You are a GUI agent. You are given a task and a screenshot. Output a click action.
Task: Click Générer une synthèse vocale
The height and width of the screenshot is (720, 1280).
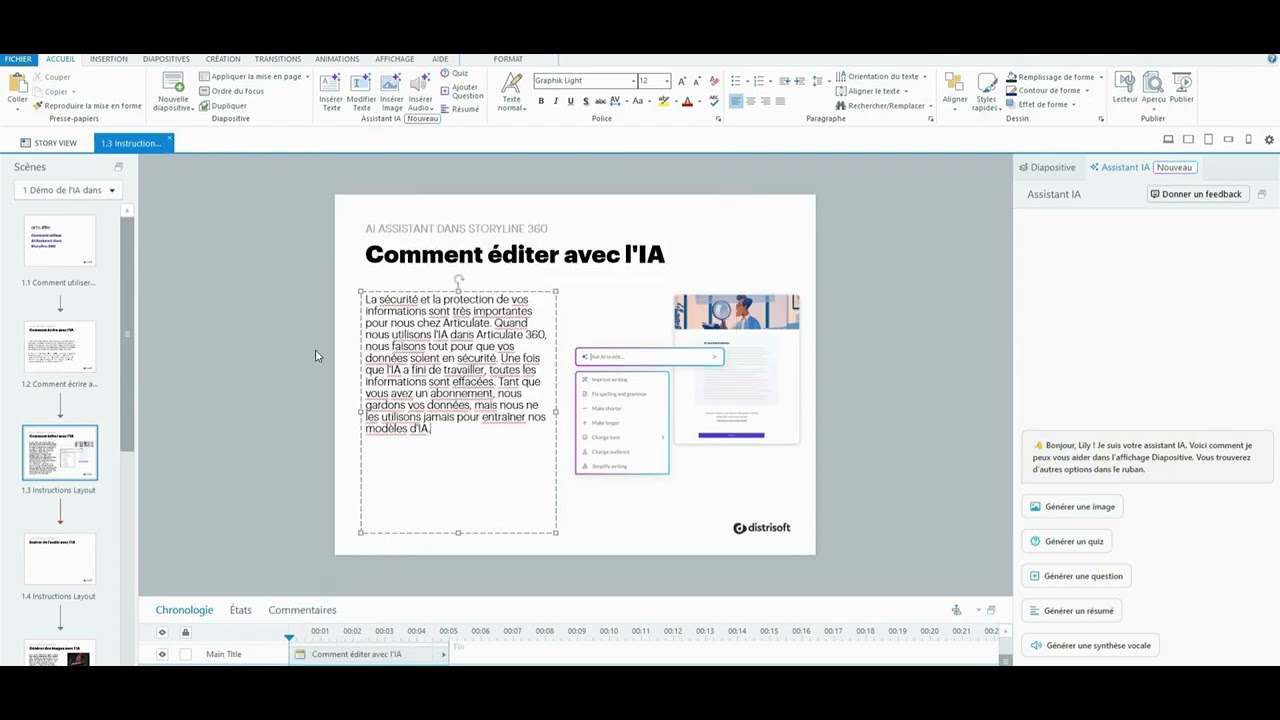point(1091,645)
